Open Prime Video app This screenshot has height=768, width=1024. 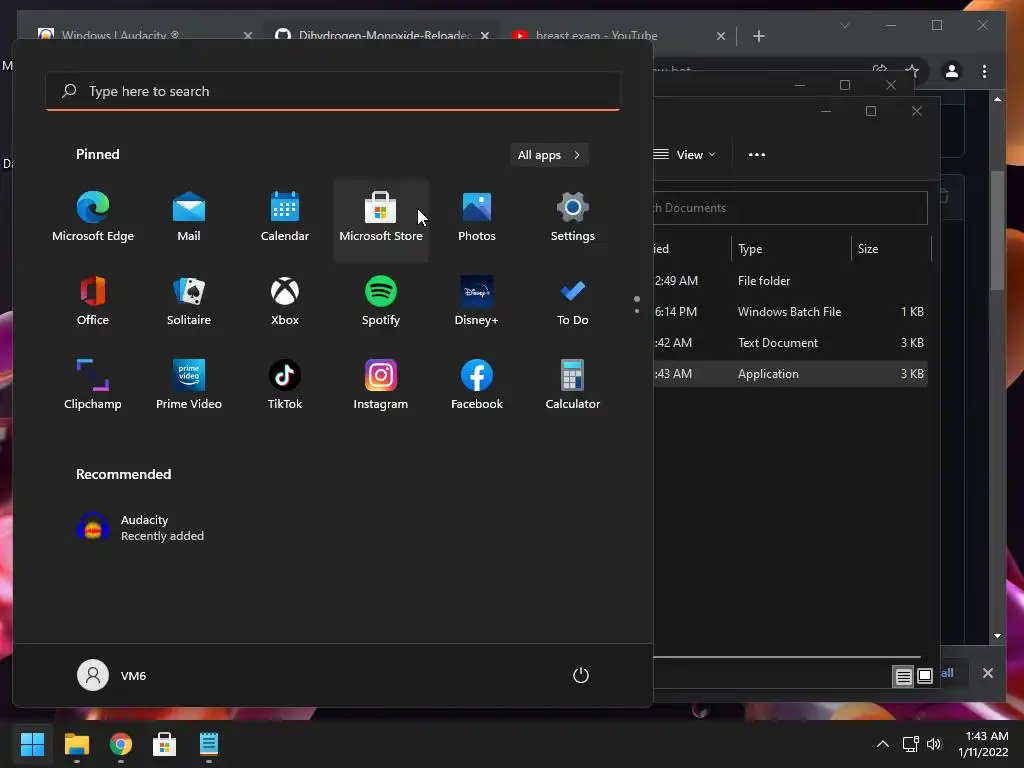(189, 385)
